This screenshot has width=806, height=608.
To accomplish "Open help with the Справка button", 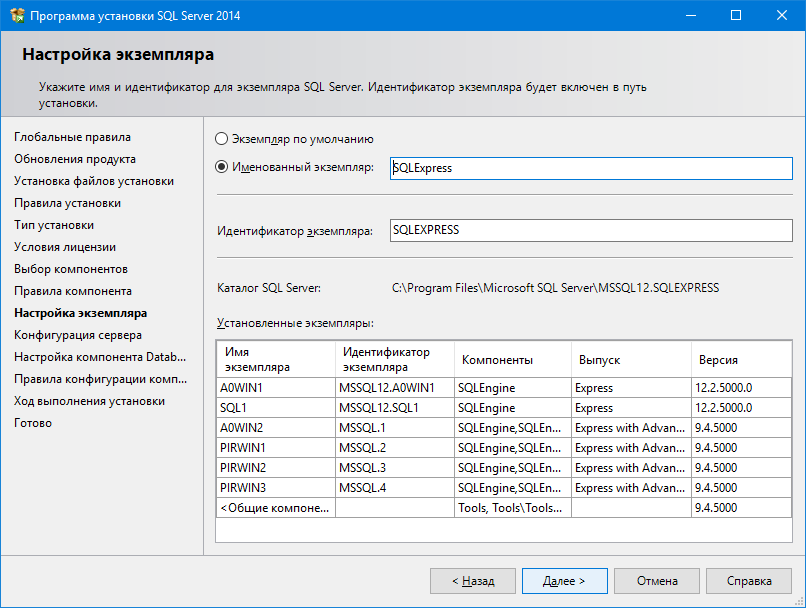I will click(x=748, y=580).
